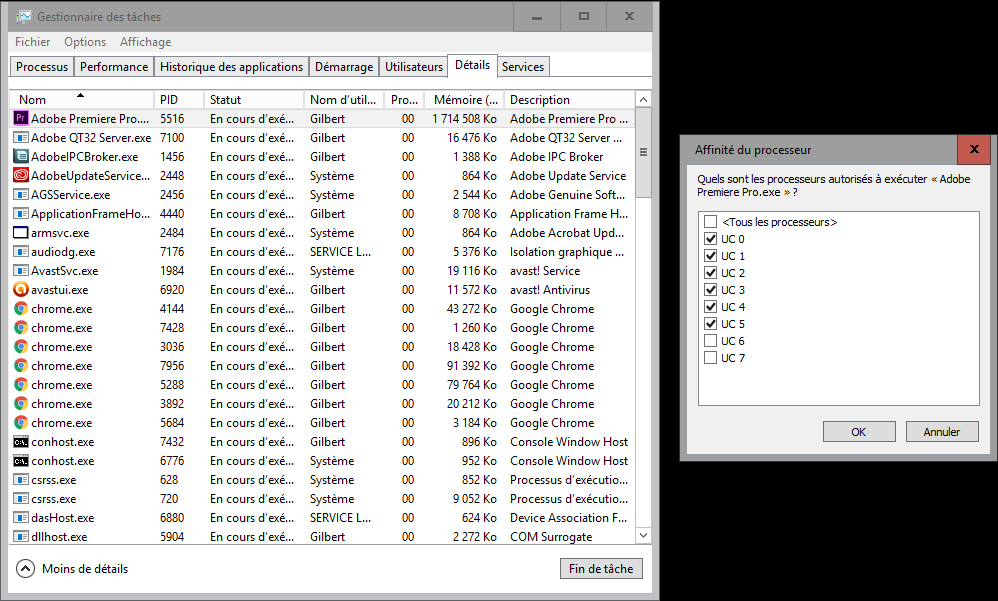Click the Adobe QT32 Server.exe icon
The image size is (998, 601).
click(x=21, y=138)
